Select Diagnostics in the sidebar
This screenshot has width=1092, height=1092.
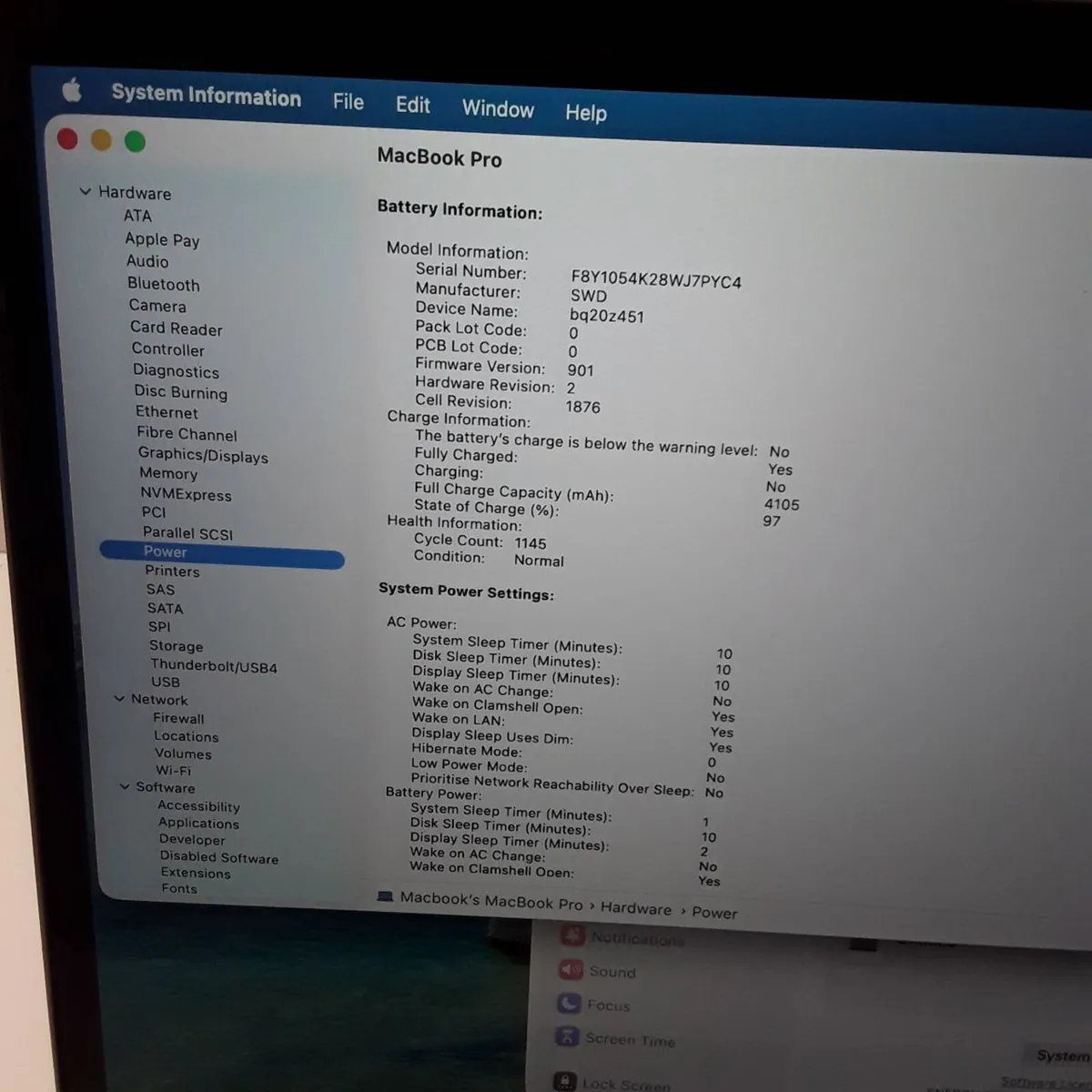click(x=177, y=371)
